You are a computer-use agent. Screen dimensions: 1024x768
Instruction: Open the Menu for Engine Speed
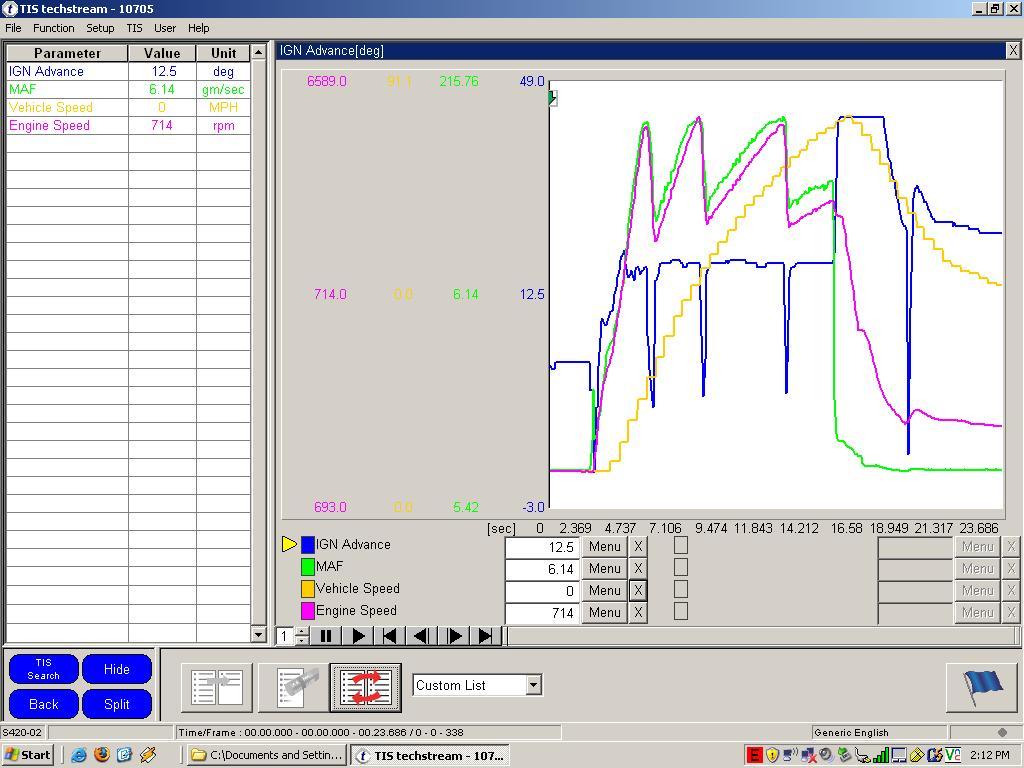[604, 612]
